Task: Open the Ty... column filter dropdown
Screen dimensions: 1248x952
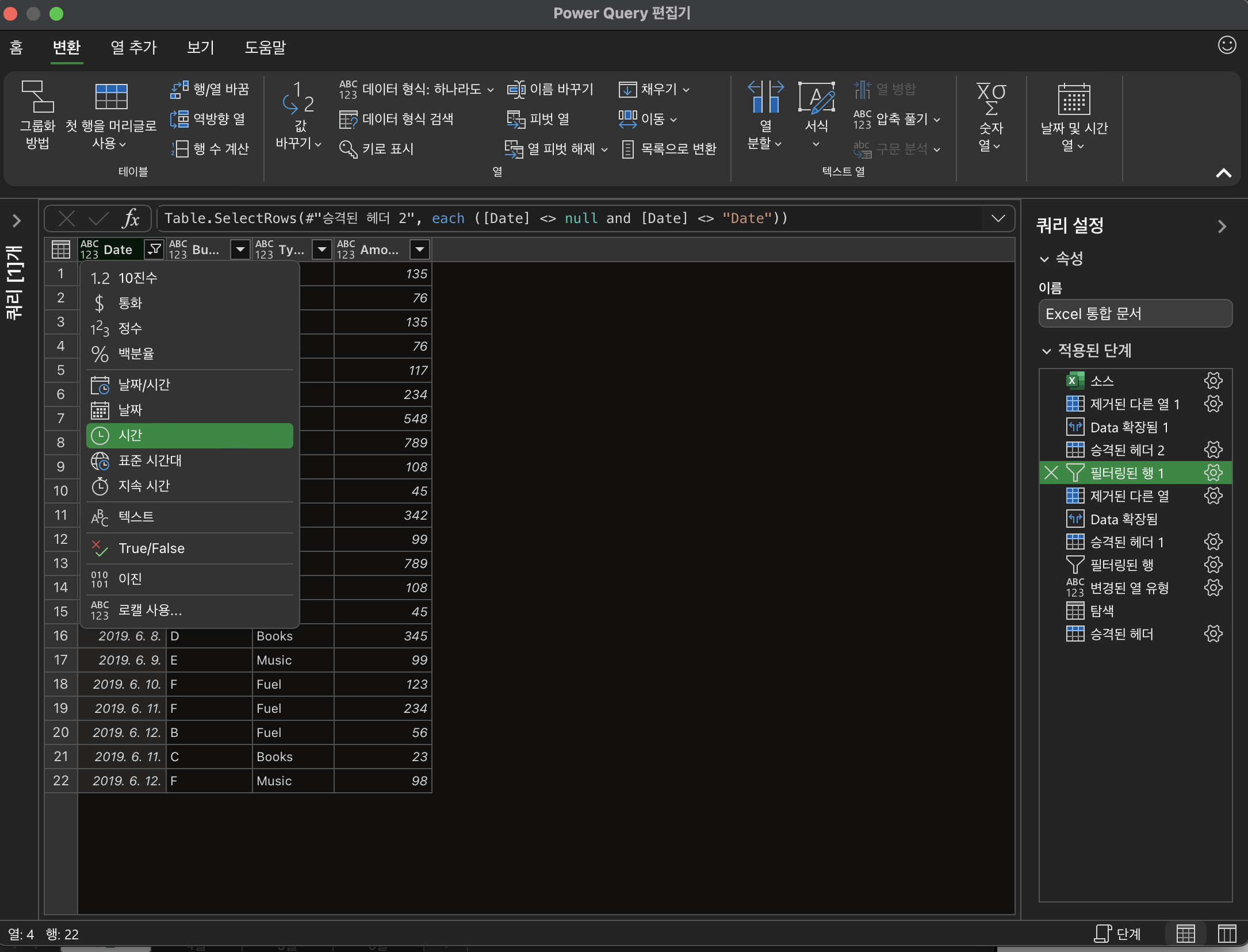Action: 321,249
